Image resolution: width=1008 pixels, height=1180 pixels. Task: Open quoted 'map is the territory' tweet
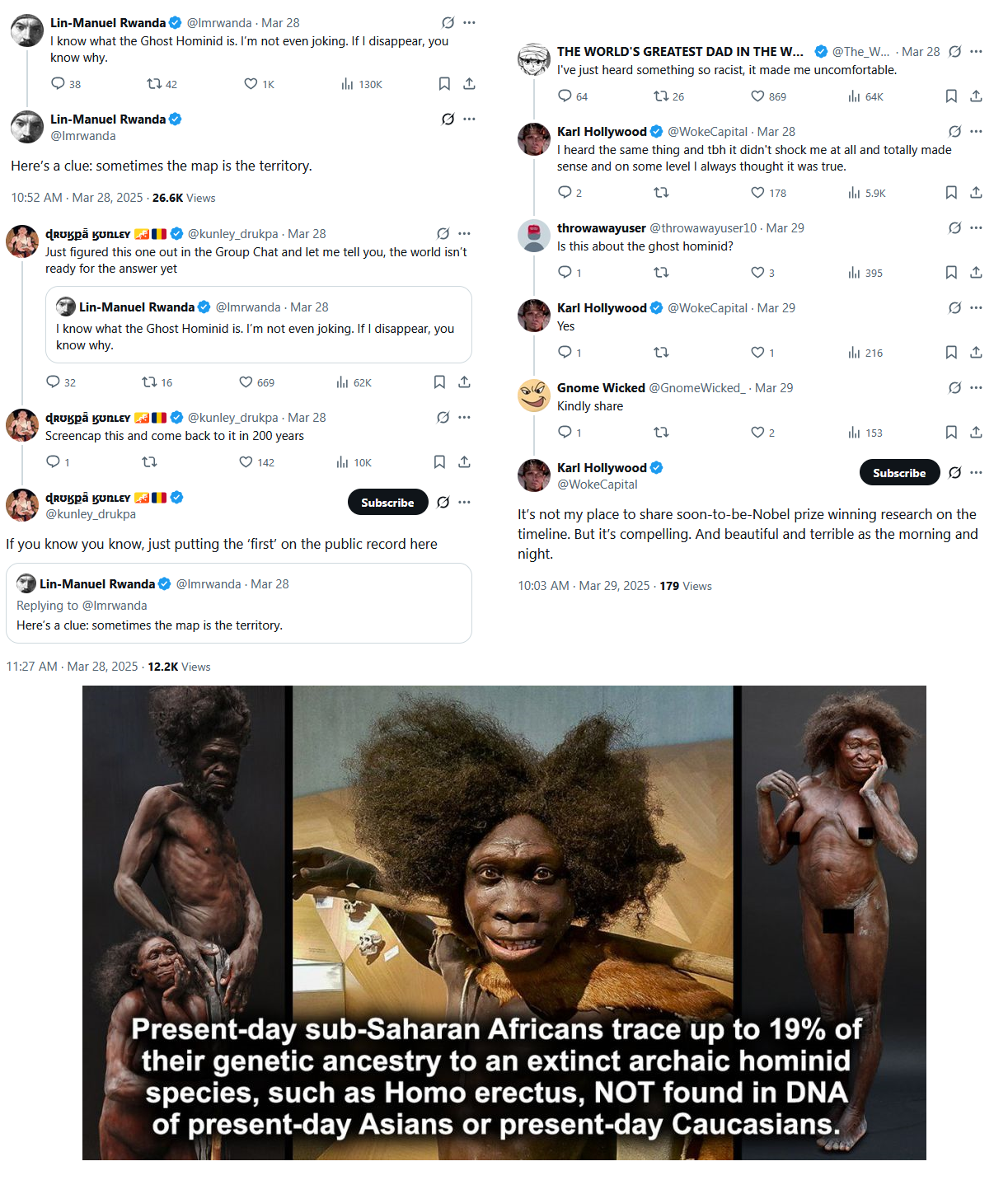click(x=239, y=603)
